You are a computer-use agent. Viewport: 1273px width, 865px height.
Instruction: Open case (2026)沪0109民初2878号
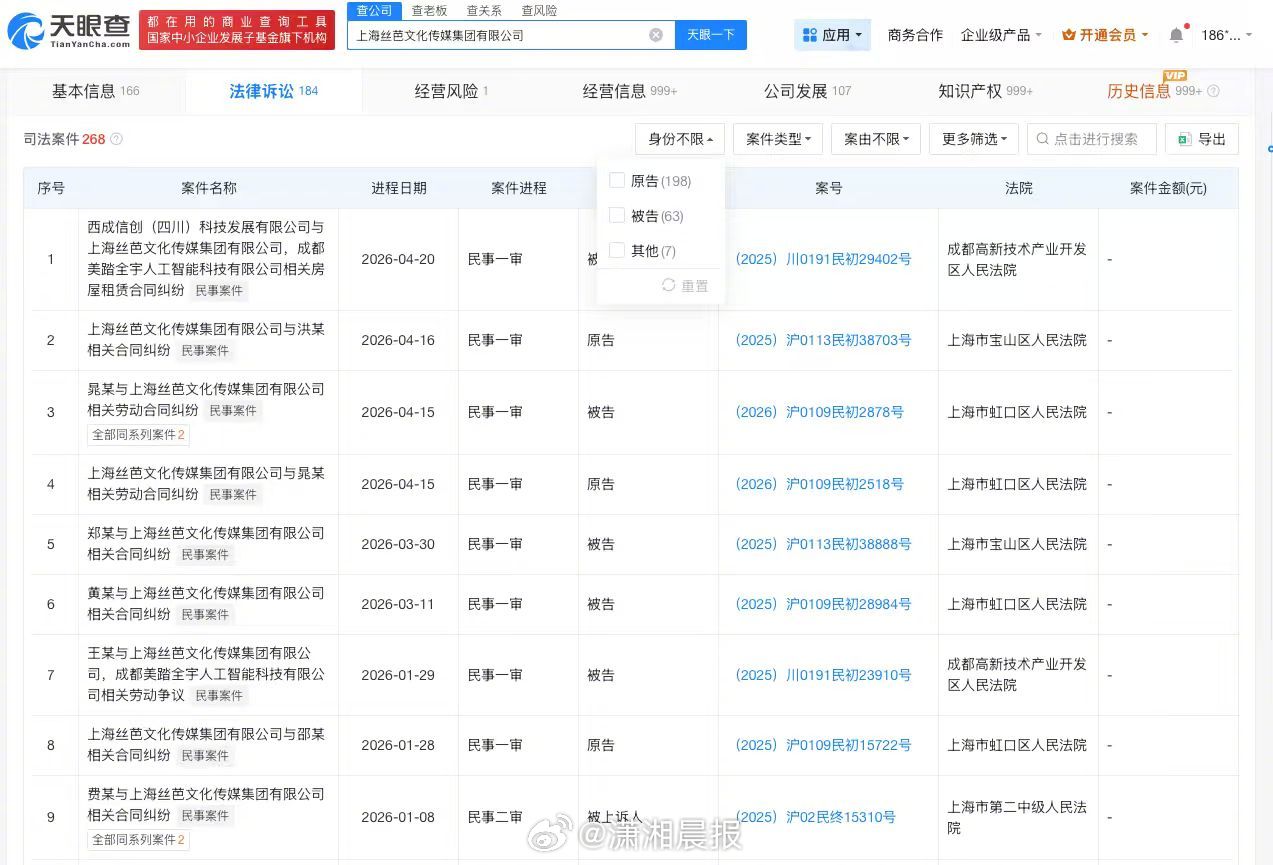[819, 412]
